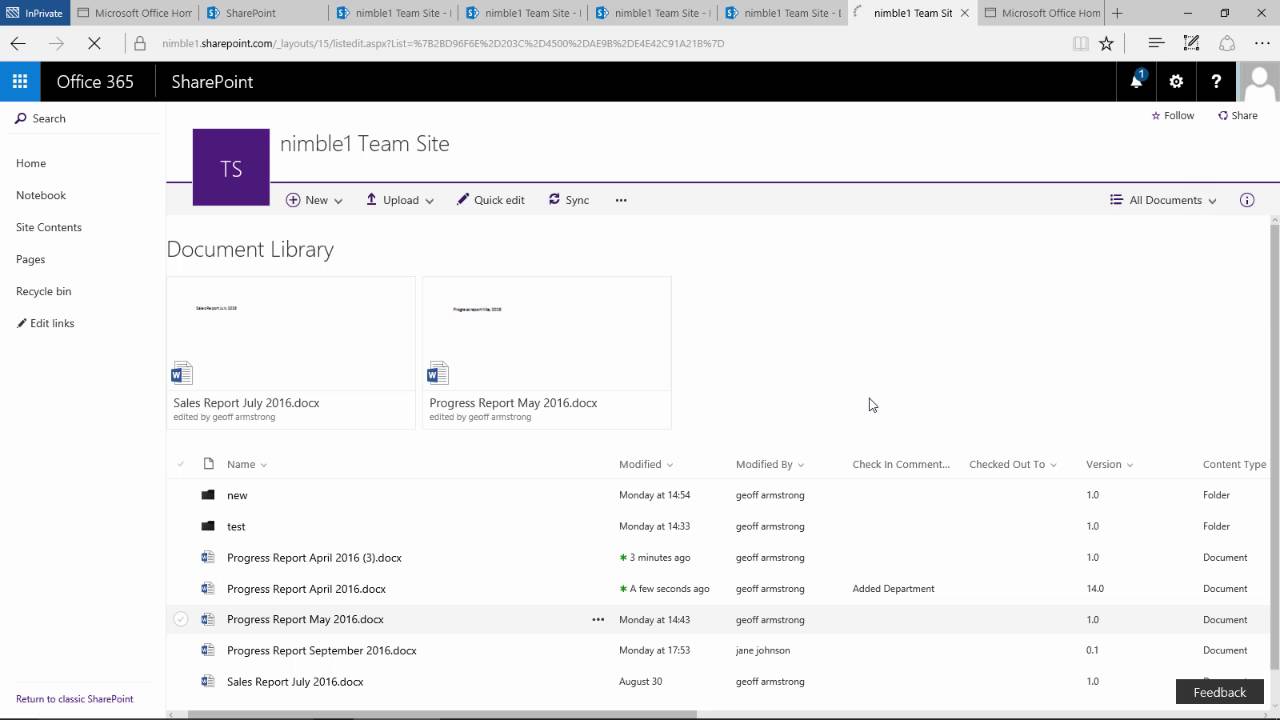1280x720 pixels.
Task: Click the folder icon of the 'new' row
Action: tap(208, 495)
